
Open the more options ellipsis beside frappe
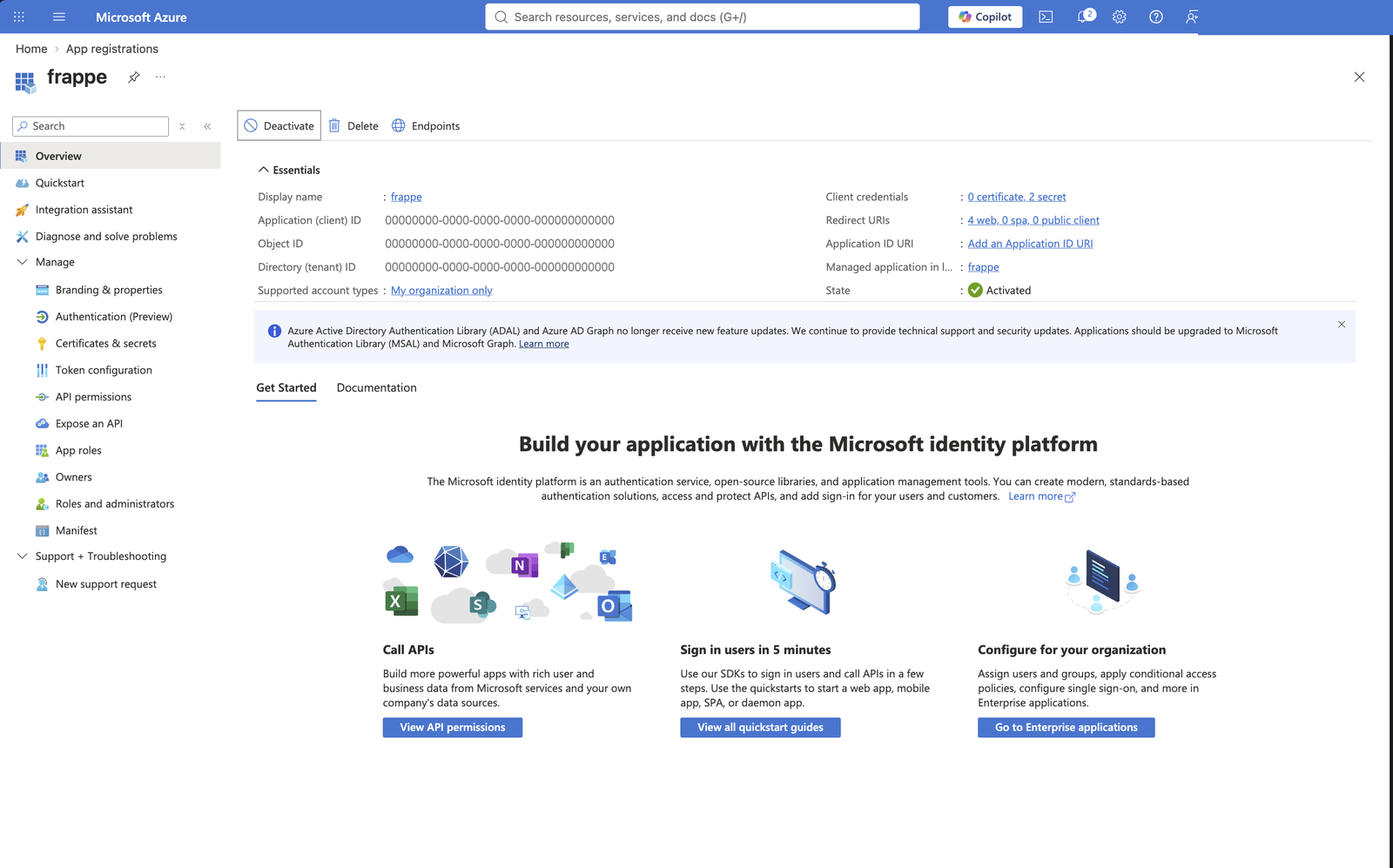pos(160,77)
